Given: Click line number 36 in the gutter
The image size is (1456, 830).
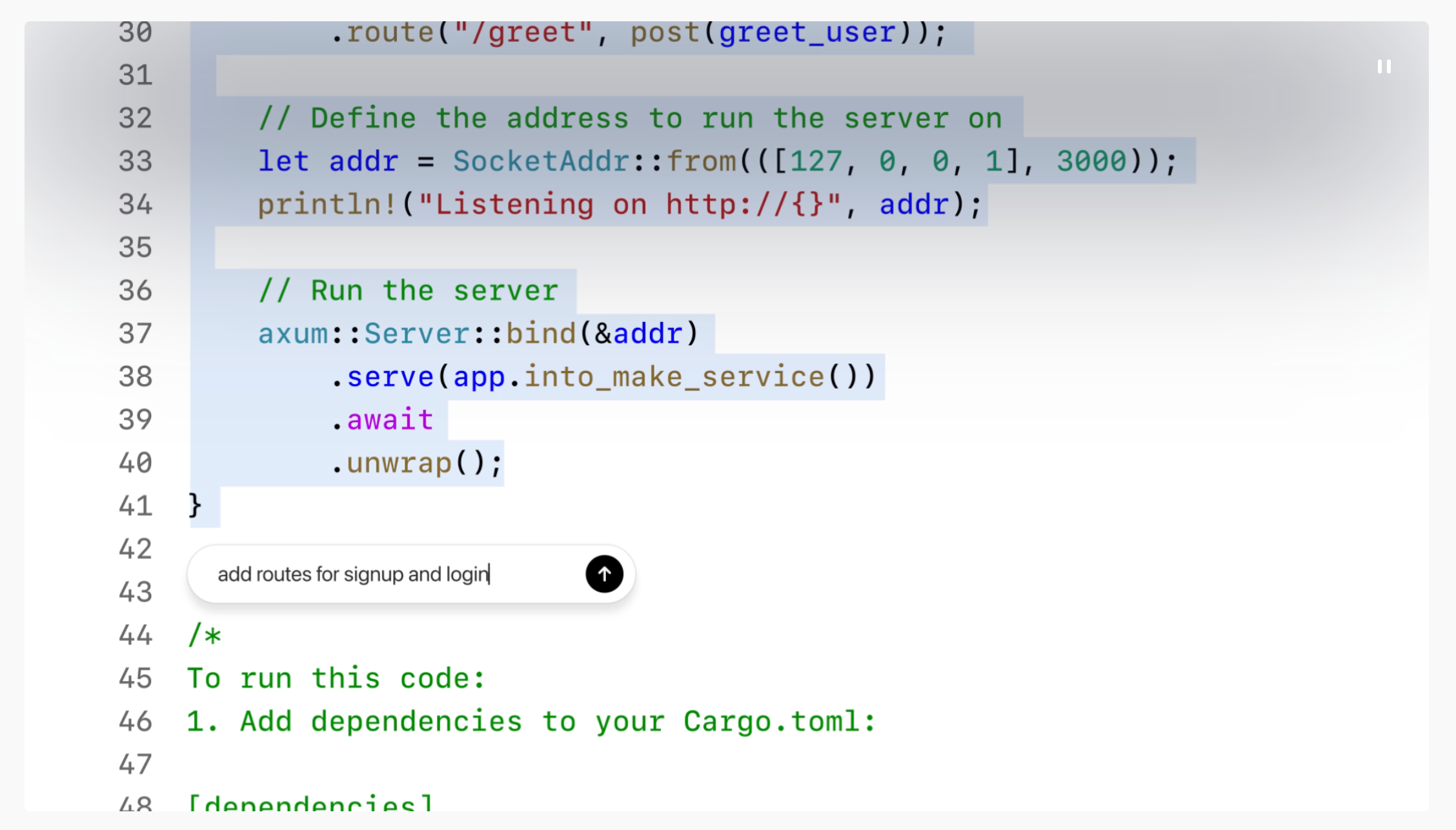Looking at the screenshot, I should [x=136, y=290].
